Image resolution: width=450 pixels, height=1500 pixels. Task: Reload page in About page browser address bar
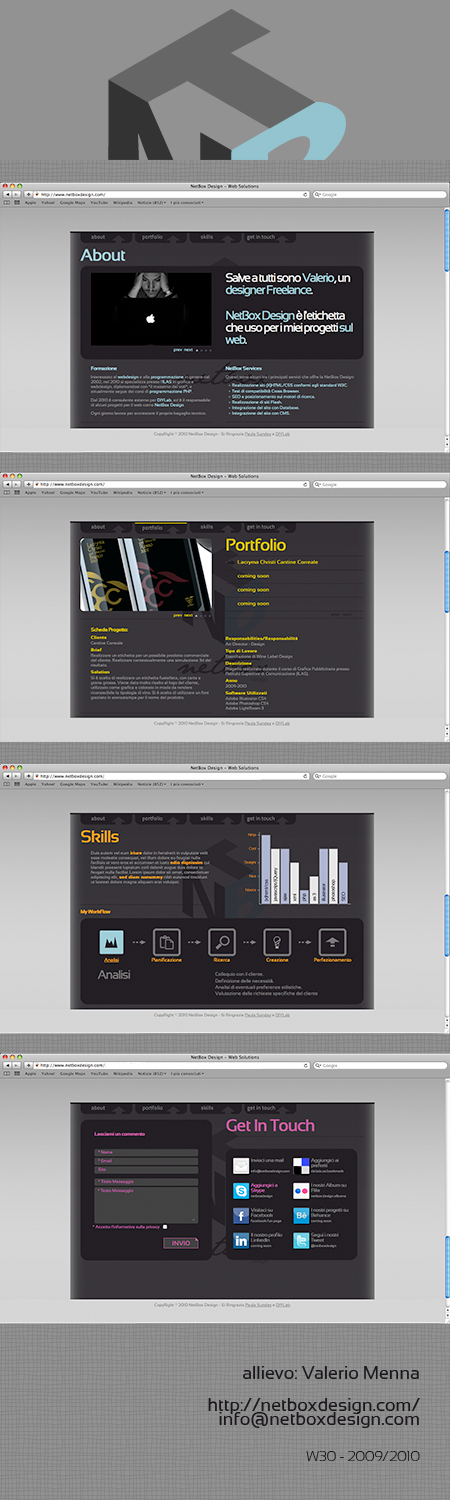pyautogui.click(x=306, y=194)
